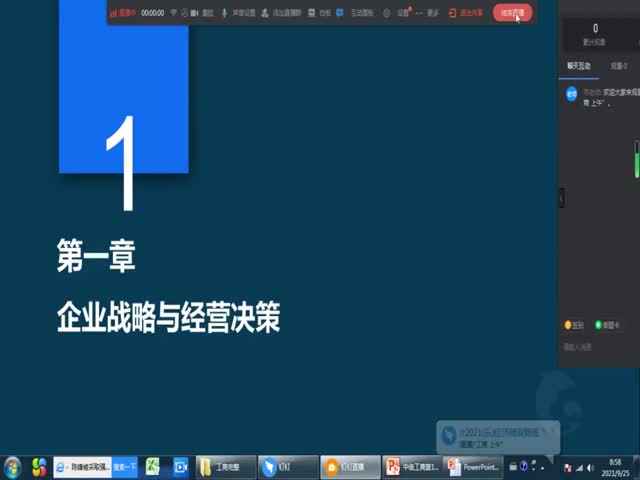Click the red end-live button in toolbar
The width and height of the screenshot is (640, 480).
point(512,13)
